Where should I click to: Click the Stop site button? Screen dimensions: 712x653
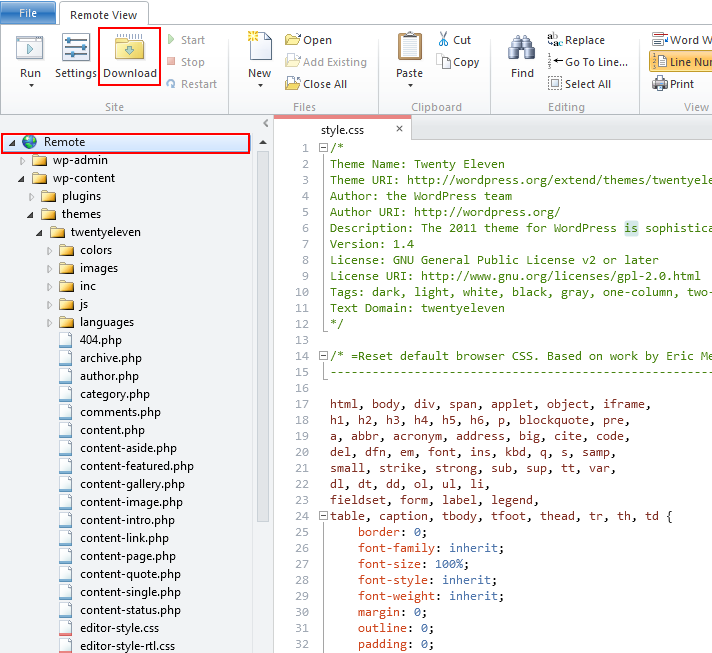186,62
